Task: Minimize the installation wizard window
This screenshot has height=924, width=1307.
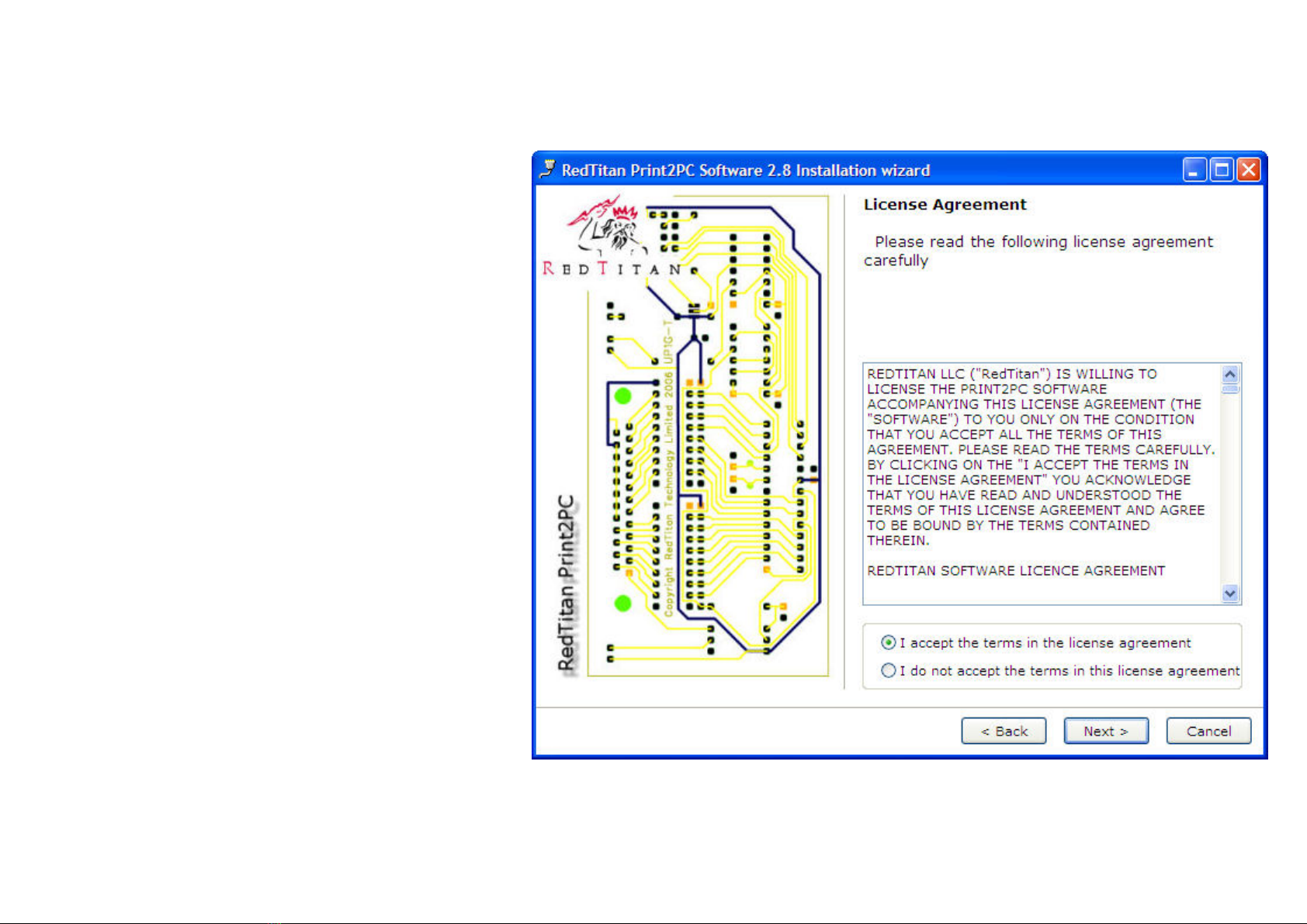Action: (1195, 169)
